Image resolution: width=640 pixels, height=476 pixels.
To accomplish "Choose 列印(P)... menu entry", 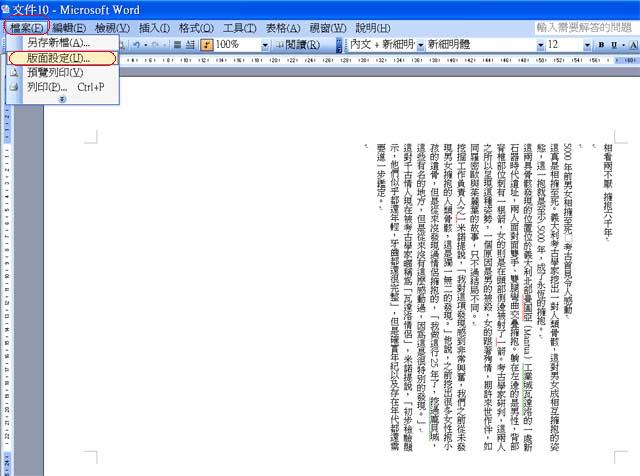I will pyautogui.click(x=63, y=87).
